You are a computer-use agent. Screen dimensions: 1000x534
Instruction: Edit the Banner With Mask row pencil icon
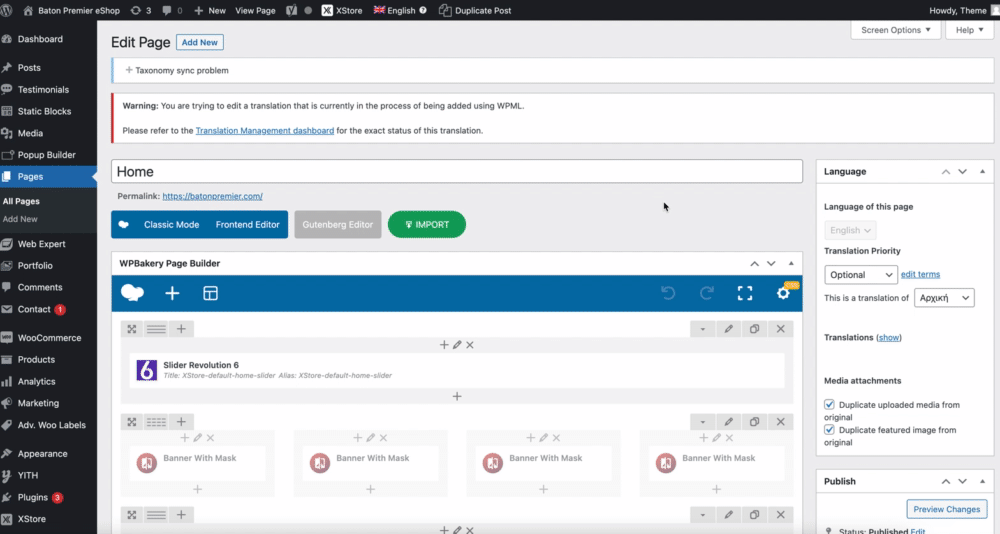(x=728, y=422)
